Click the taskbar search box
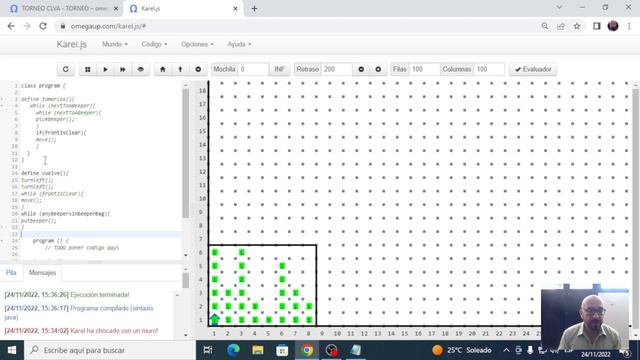The width and height of the screenshot is (640, 360). [x=110, y=350]
